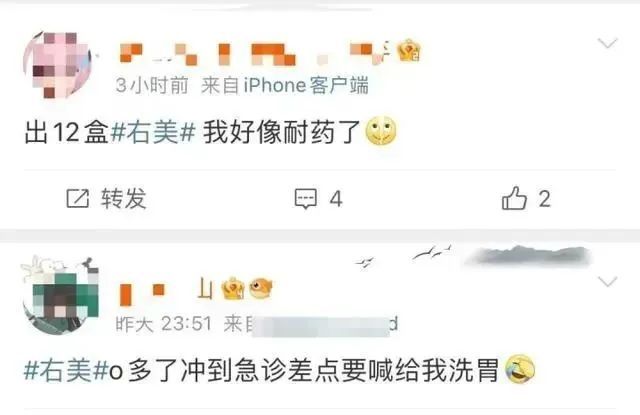Open the first poster's pixelated username
640x415 pixels.
pos(254,53)
